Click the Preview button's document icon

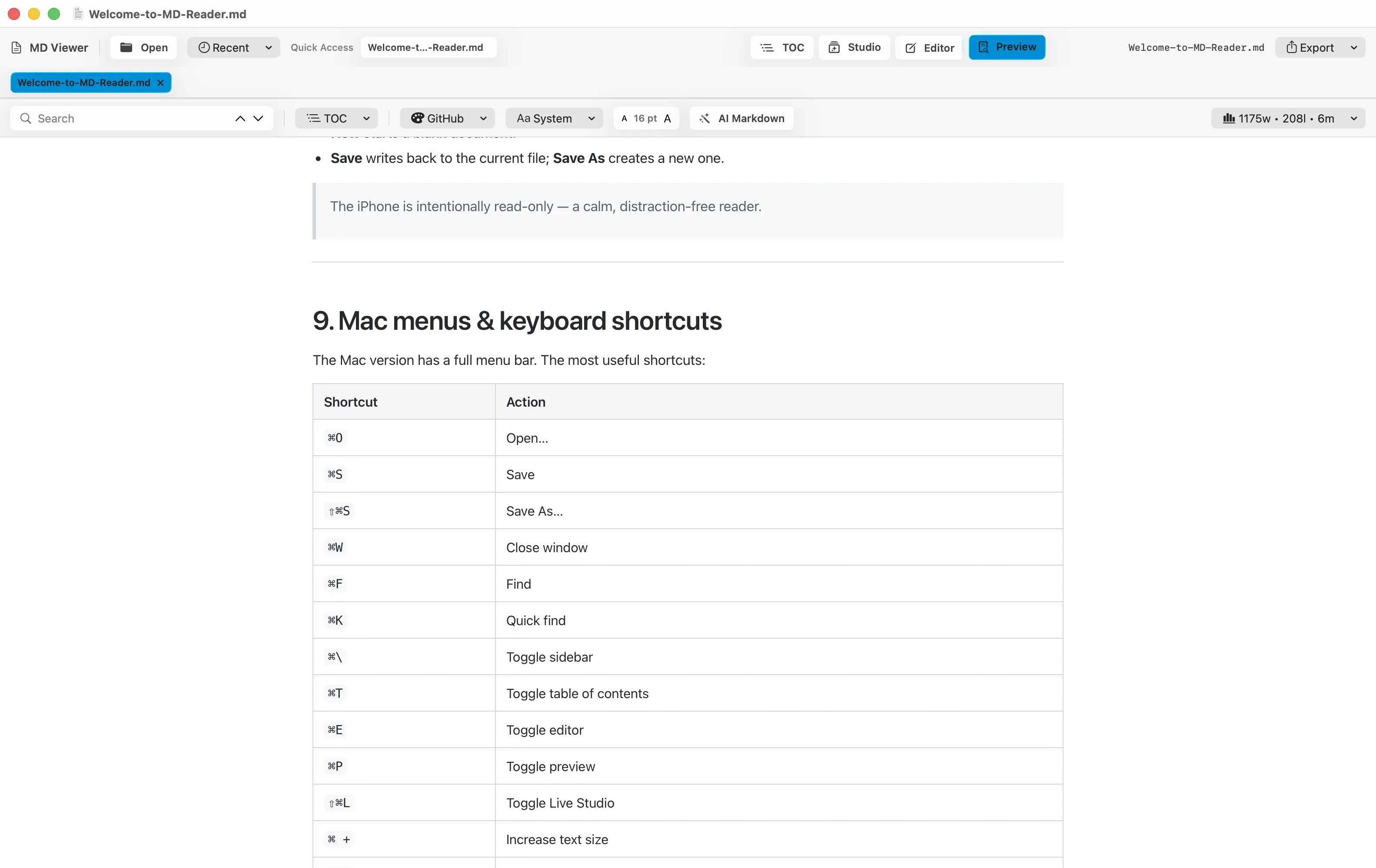984,47
